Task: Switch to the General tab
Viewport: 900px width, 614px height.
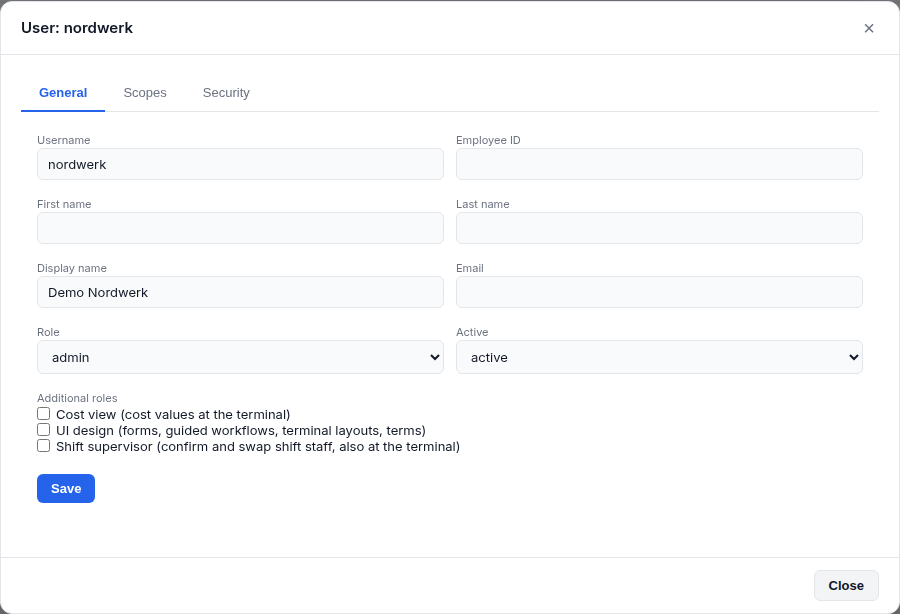Action: [63, 93]
